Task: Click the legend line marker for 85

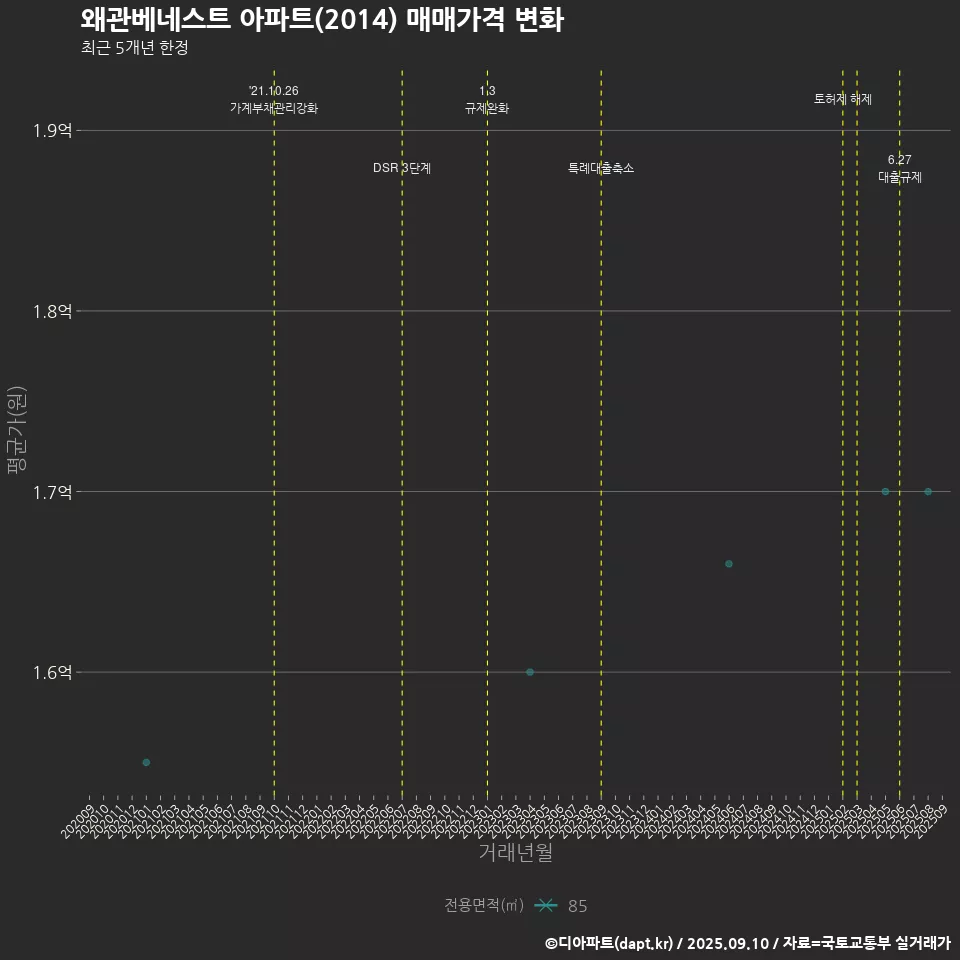Action: click(546, 905)
